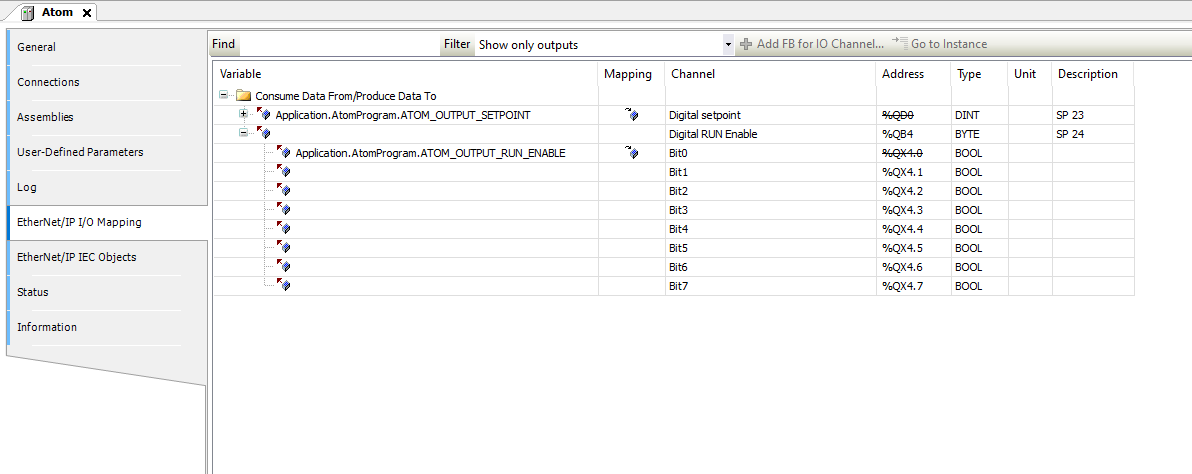This screenshot has height=474, width=1192.
Task: Expand the ATOM_OUTPUT_SETPOINT variable row
Action: (x=243, y=115)
